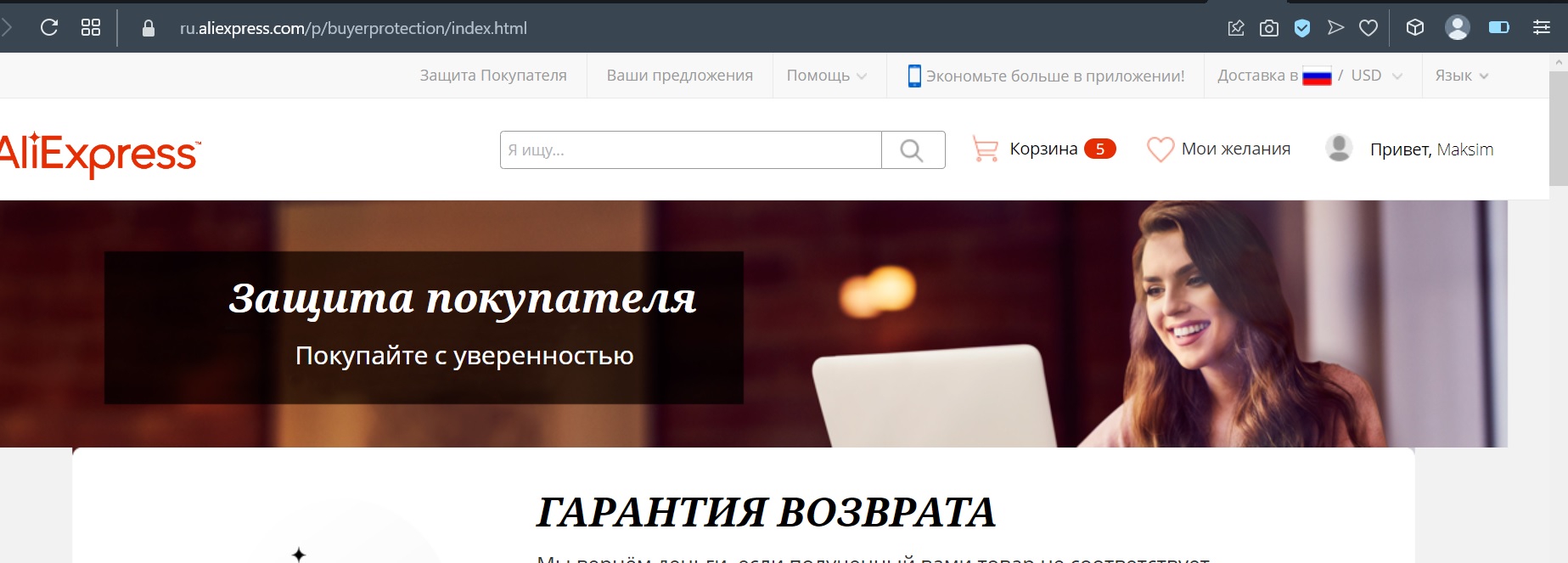This screenshot has height=563, width=1568.
Task: Toggle the battery saver switch icon
Action: coord(1499,28)
